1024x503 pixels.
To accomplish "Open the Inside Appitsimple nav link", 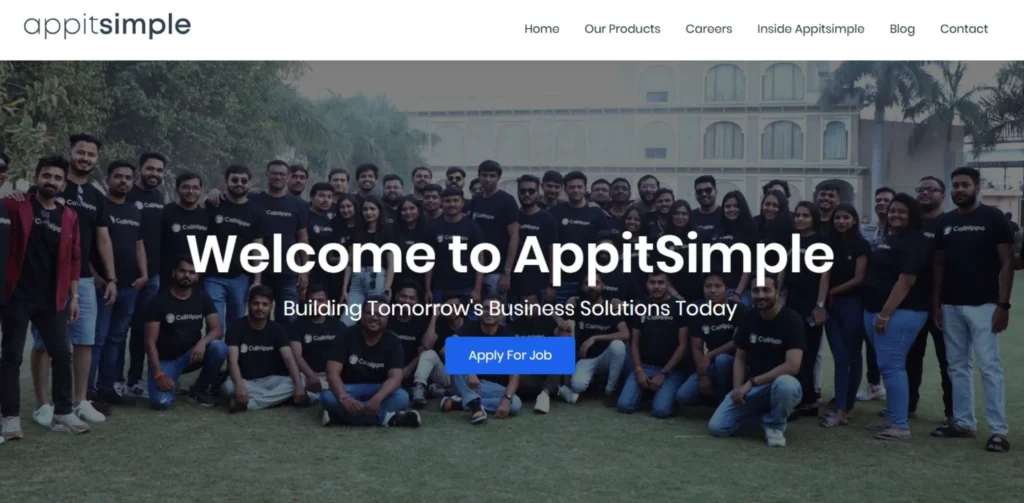I will tap(810, 29).
